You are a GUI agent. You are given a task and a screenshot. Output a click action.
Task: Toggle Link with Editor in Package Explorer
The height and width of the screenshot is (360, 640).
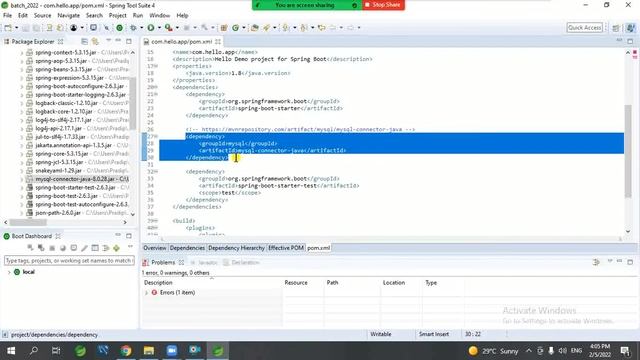click(95, 42)
